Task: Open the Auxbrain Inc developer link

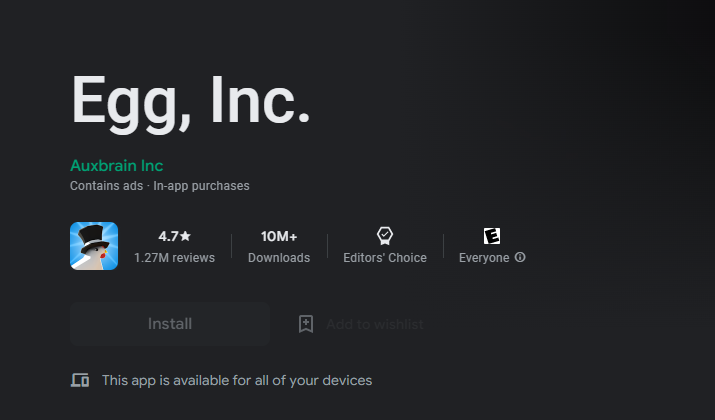Action: pyautogui.click(x=116, y=166)
